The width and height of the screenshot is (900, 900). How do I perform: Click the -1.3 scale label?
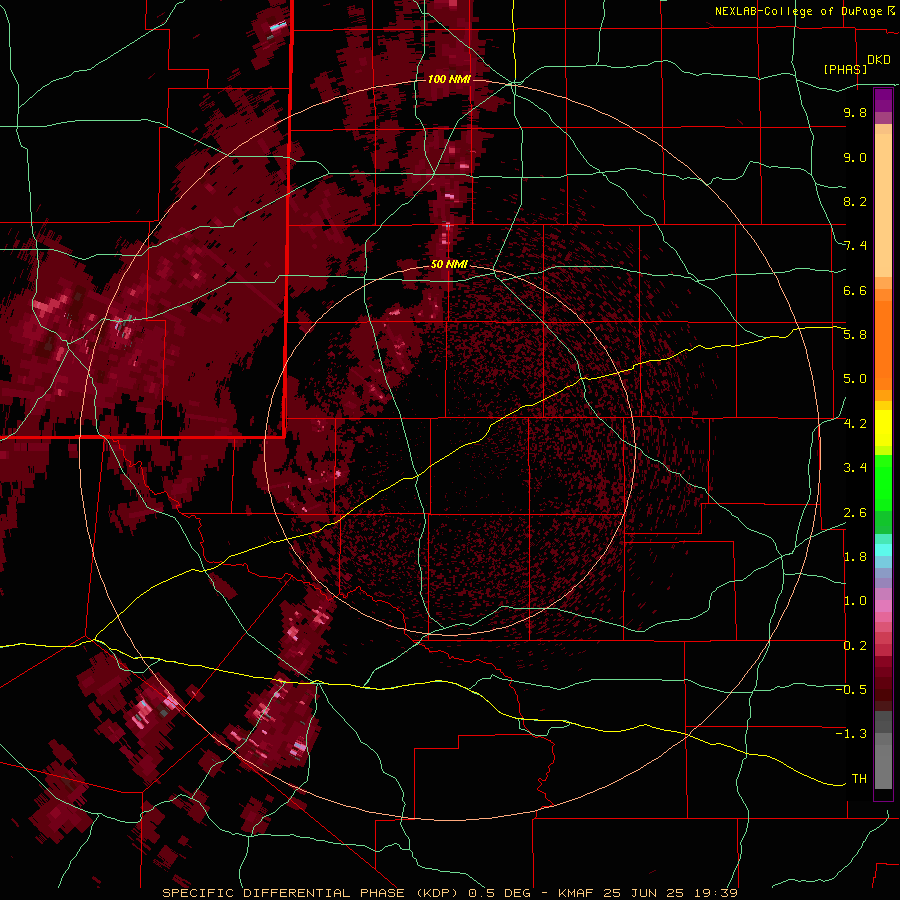[x=851, y=734]
